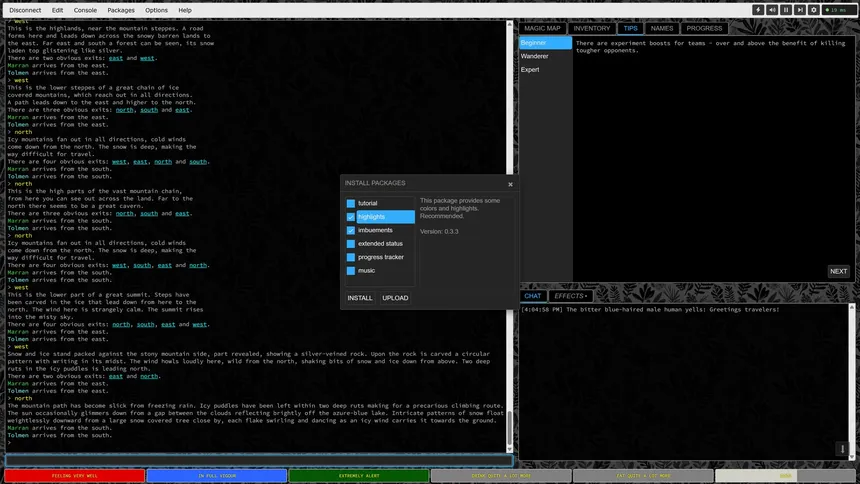The image size is (860, 484).
Task: Open the Packages menu
Action: [x=121, y=10]
